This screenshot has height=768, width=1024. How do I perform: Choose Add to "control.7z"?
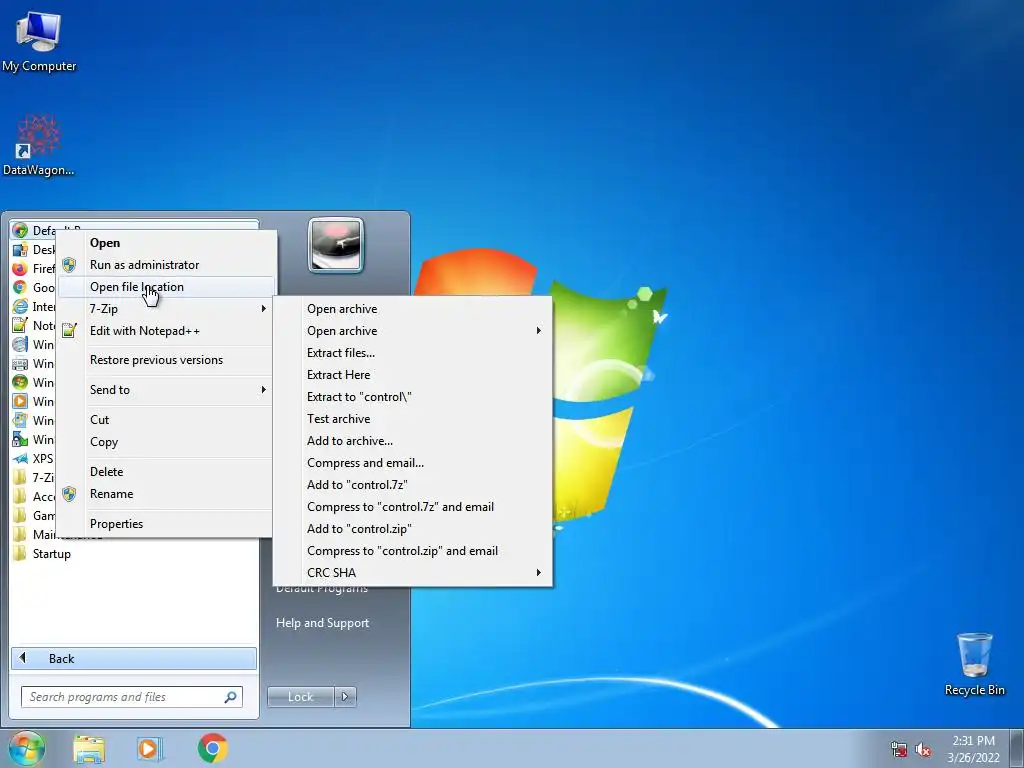click(x=413, y=485)
